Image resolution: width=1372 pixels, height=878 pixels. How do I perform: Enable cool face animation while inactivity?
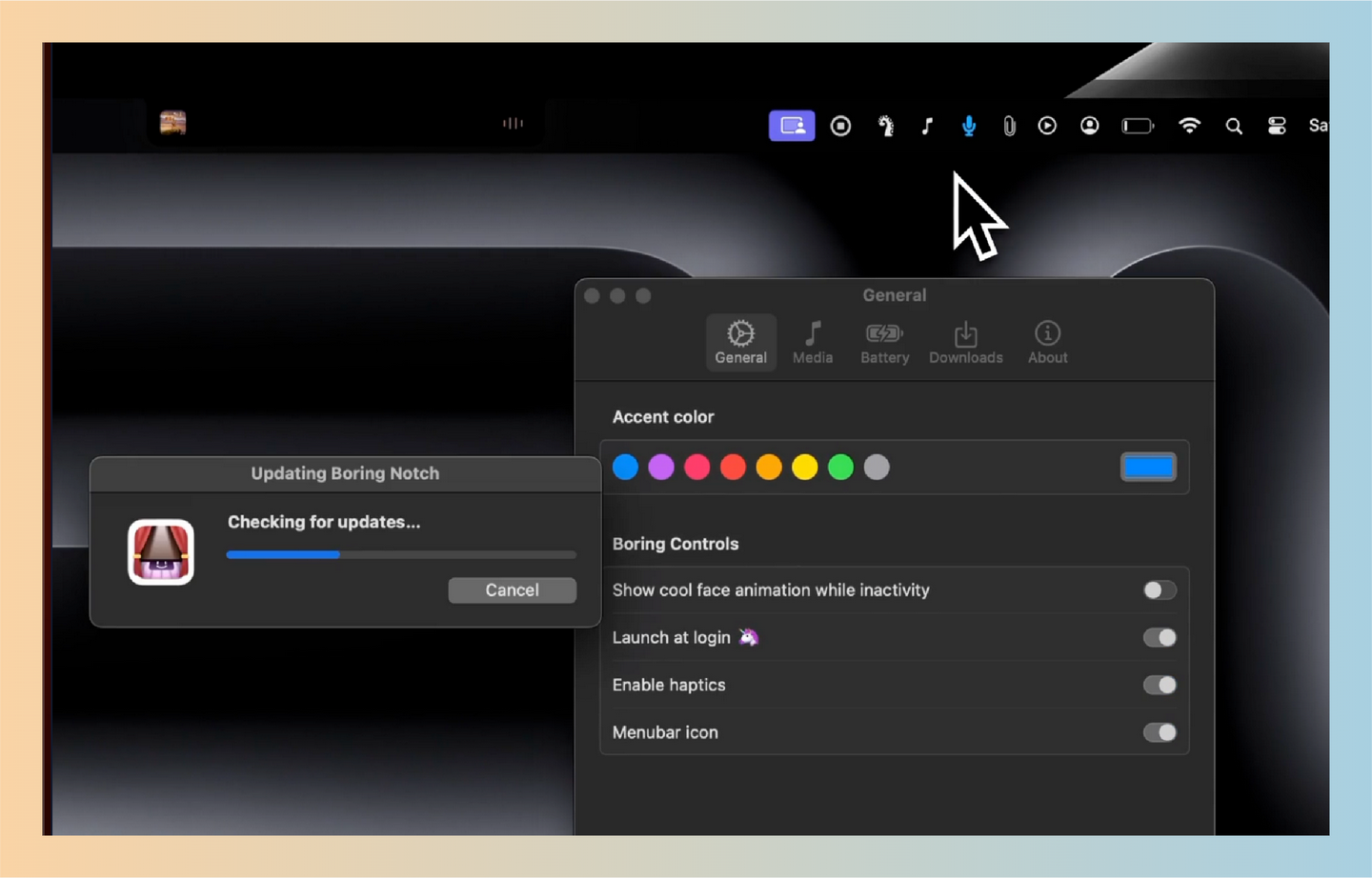tap(1159, 590)
